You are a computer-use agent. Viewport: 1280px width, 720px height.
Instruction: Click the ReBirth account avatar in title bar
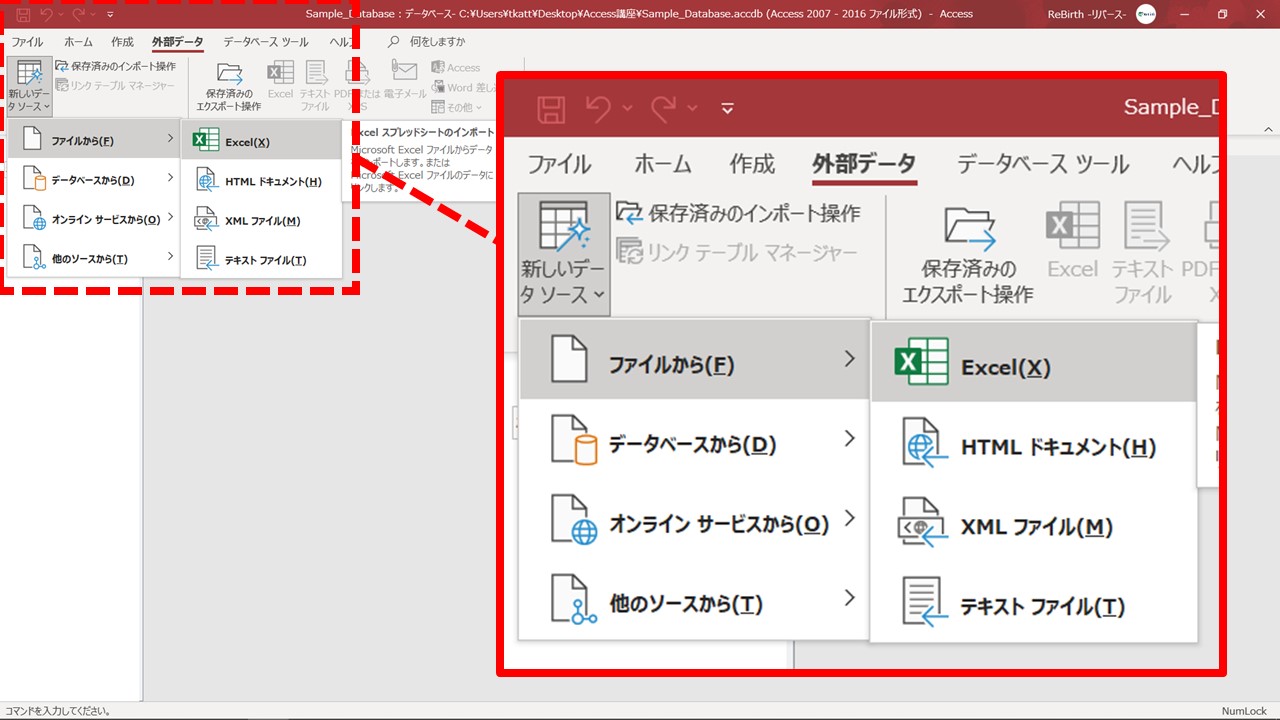tap(1146, 14)
